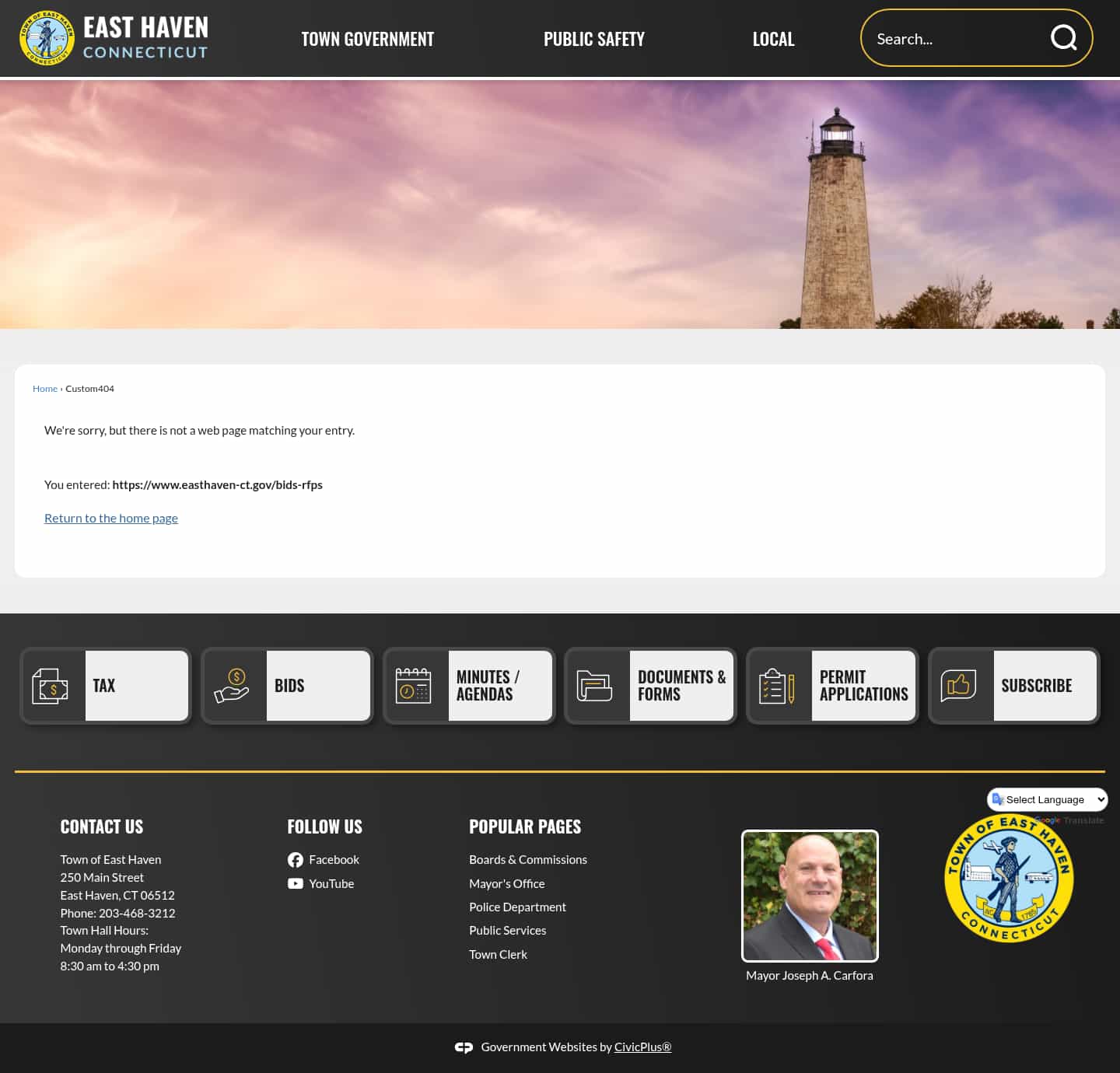
Task: Click the East Haven town seal logo
Action: 47,37
